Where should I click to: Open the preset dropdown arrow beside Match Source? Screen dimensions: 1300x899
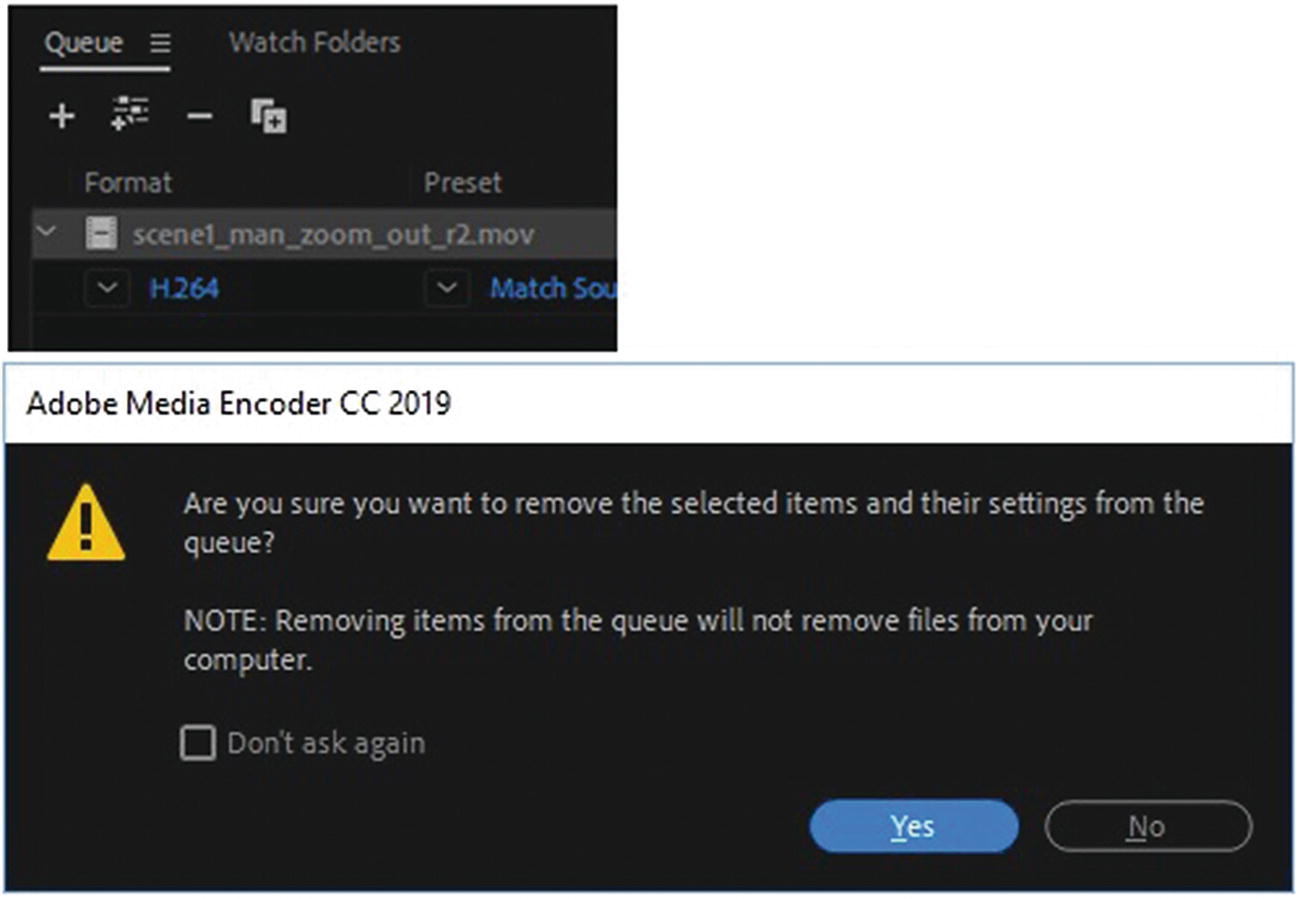pyautogui.click(x=447, y=289)
